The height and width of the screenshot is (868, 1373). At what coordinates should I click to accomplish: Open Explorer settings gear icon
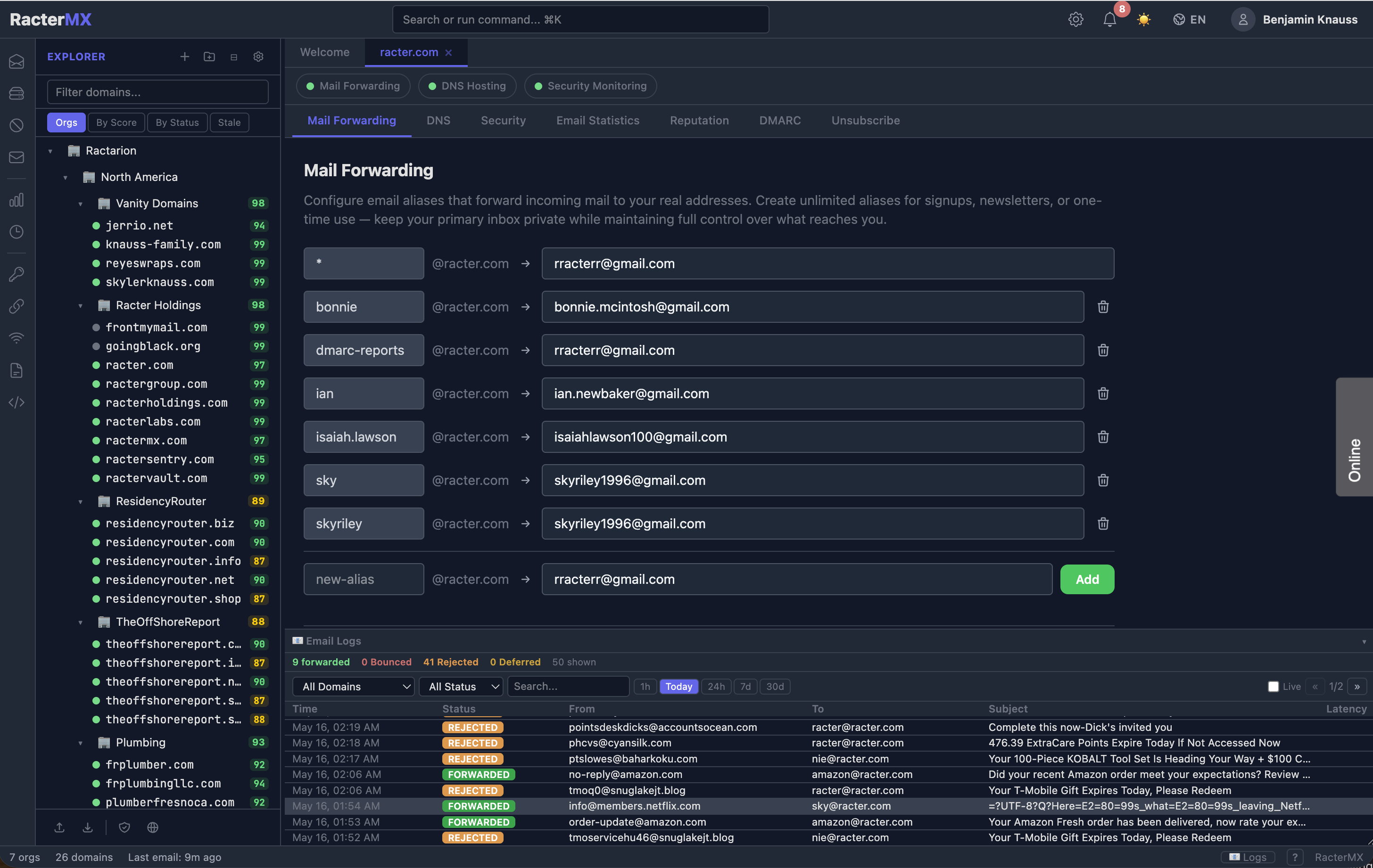coord(258,57)
